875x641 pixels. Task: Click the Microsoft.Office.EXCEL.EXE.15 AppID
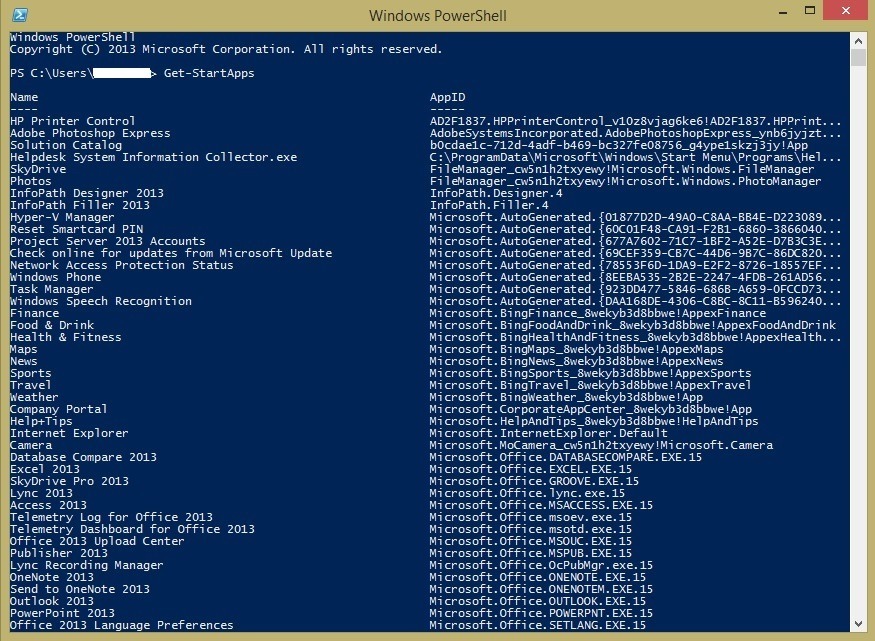coord(531,469)
